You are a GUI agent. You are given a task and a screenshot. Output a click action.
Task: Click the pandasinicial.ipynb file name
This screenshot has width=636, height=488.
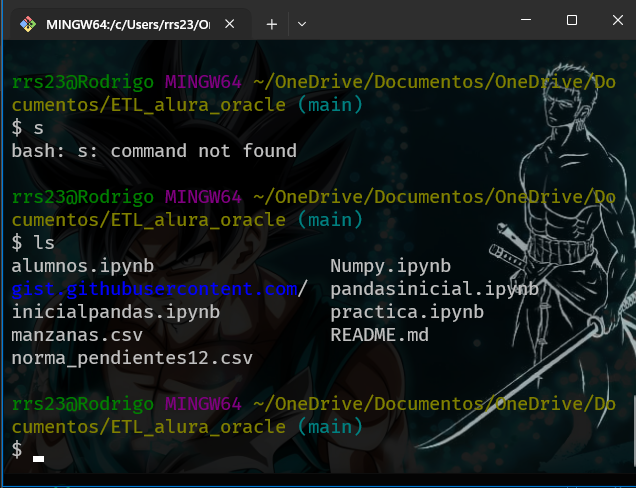tap(434, 289)
